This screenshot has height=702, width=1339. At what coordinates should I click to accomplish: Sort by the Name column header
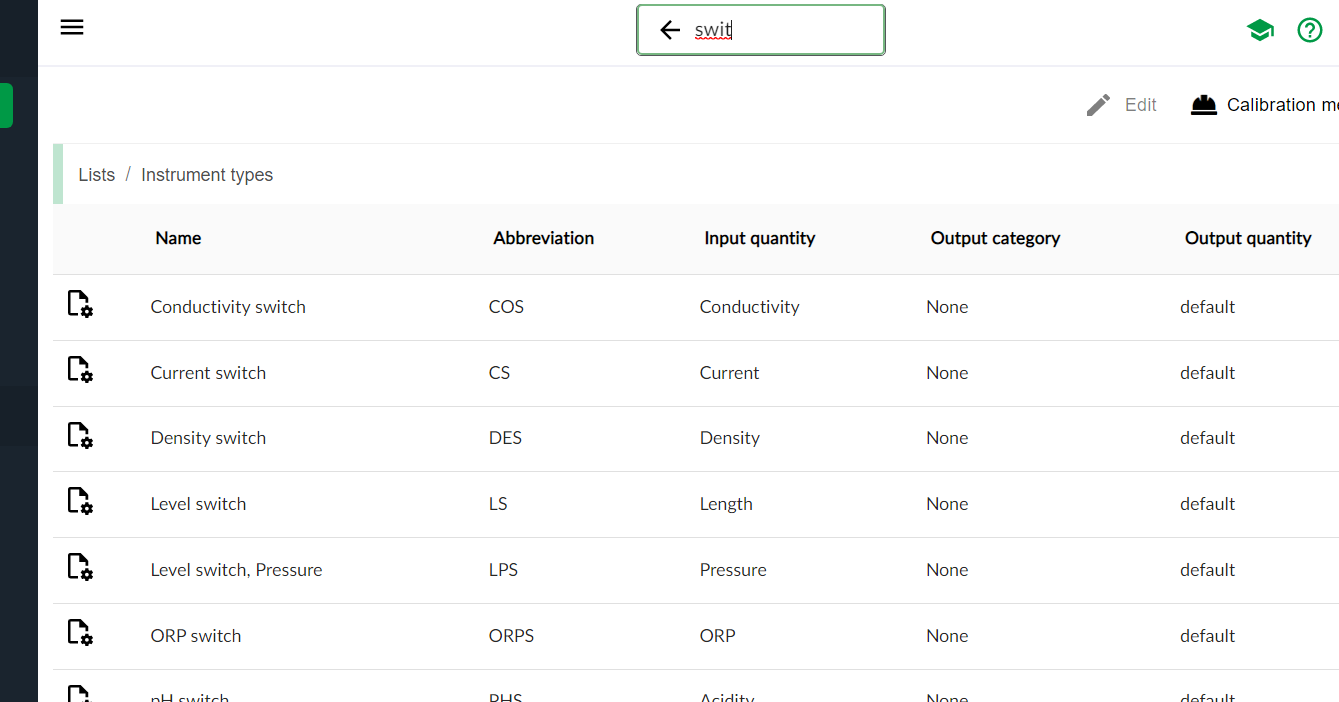(178, 238)
